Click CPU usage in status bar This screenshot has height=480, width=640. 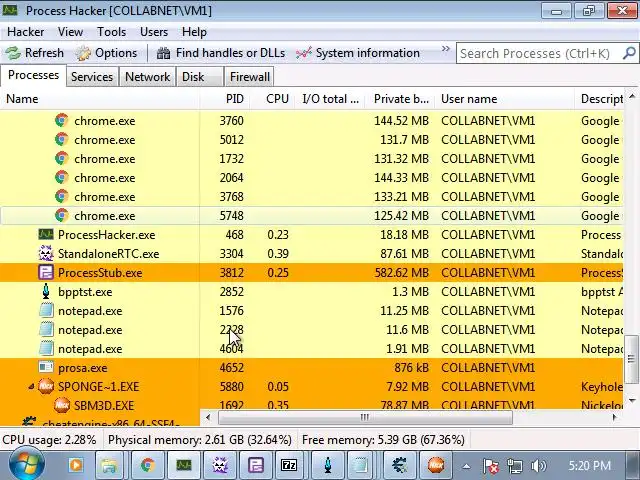pos(49,440)
